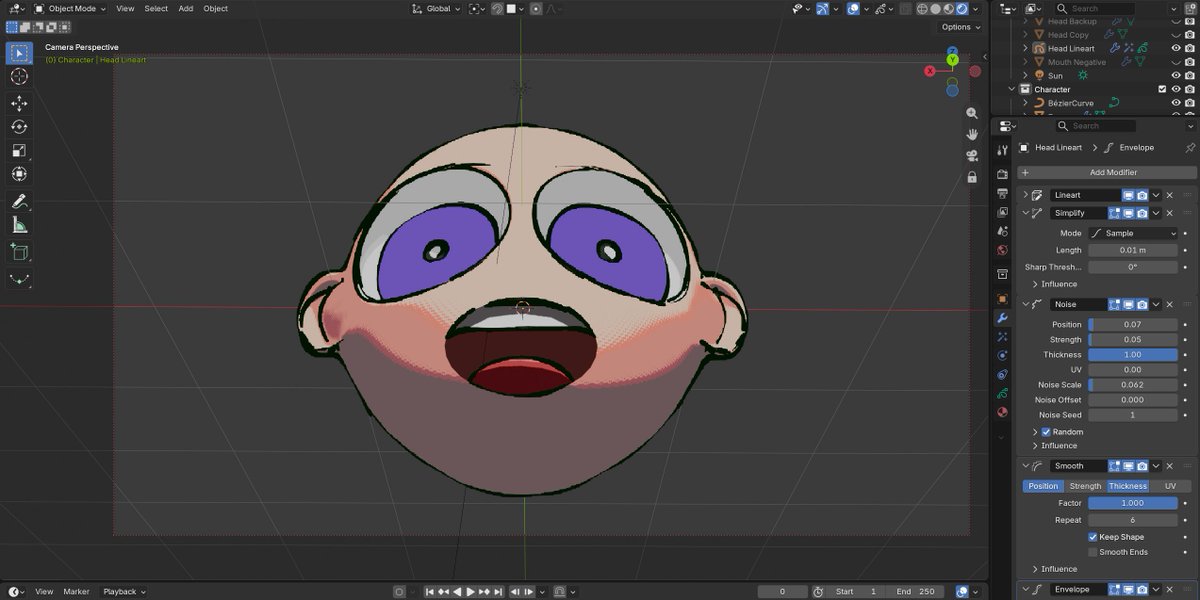Open the timeline Marker menu
1200x600 pixels.
(77, 592)
